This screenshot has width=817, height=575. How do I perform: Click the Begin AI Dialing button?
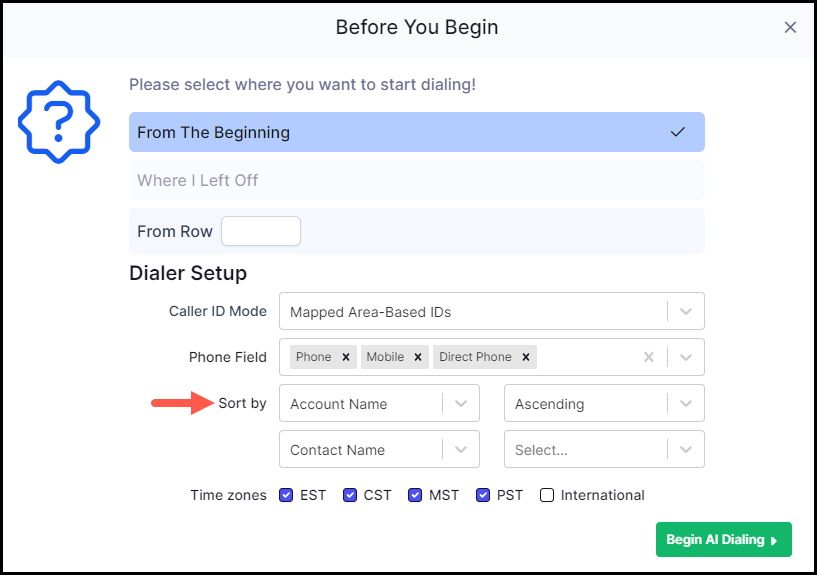point(724,540)
